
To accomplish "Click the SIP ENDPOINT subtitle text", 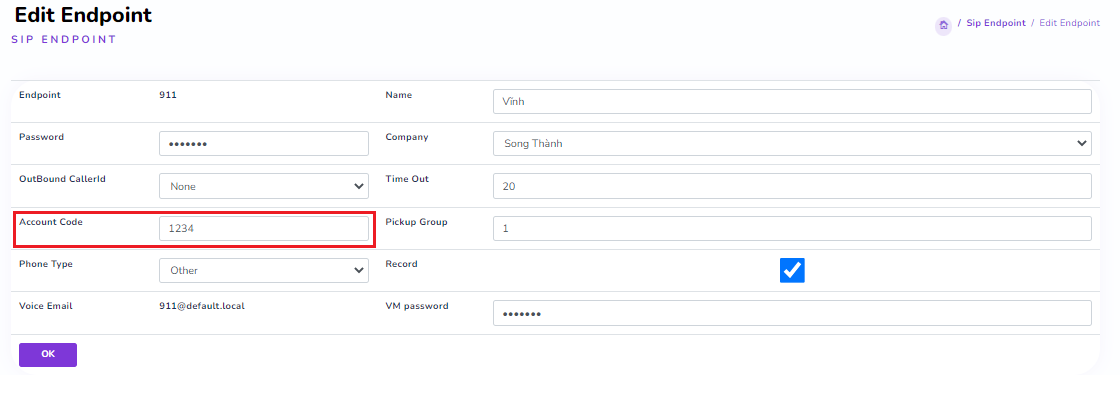I will pos(64,40).
